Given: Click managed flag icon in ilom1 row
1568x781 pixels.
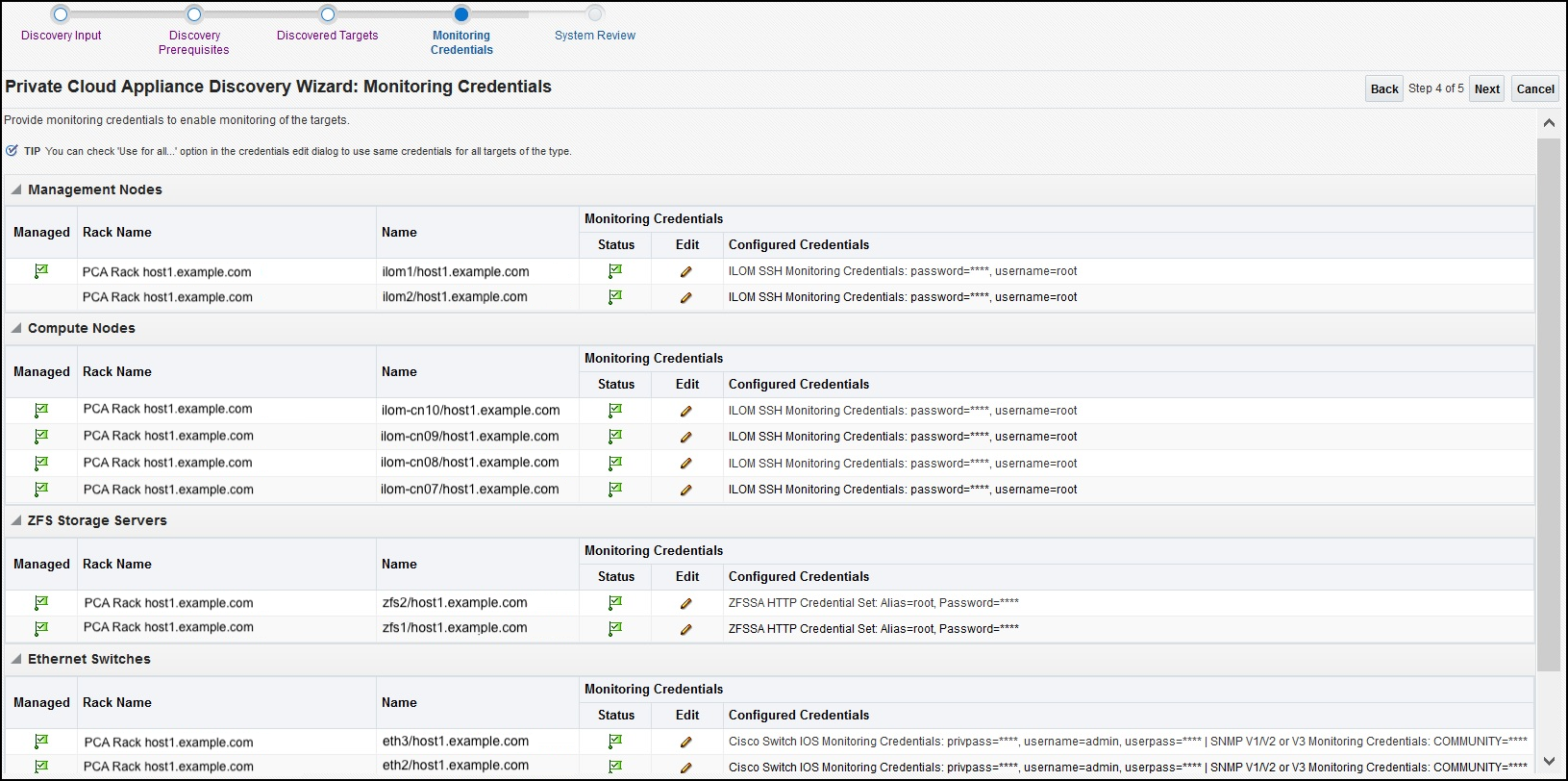Looking at the screenshot, I should pos(41,271).
